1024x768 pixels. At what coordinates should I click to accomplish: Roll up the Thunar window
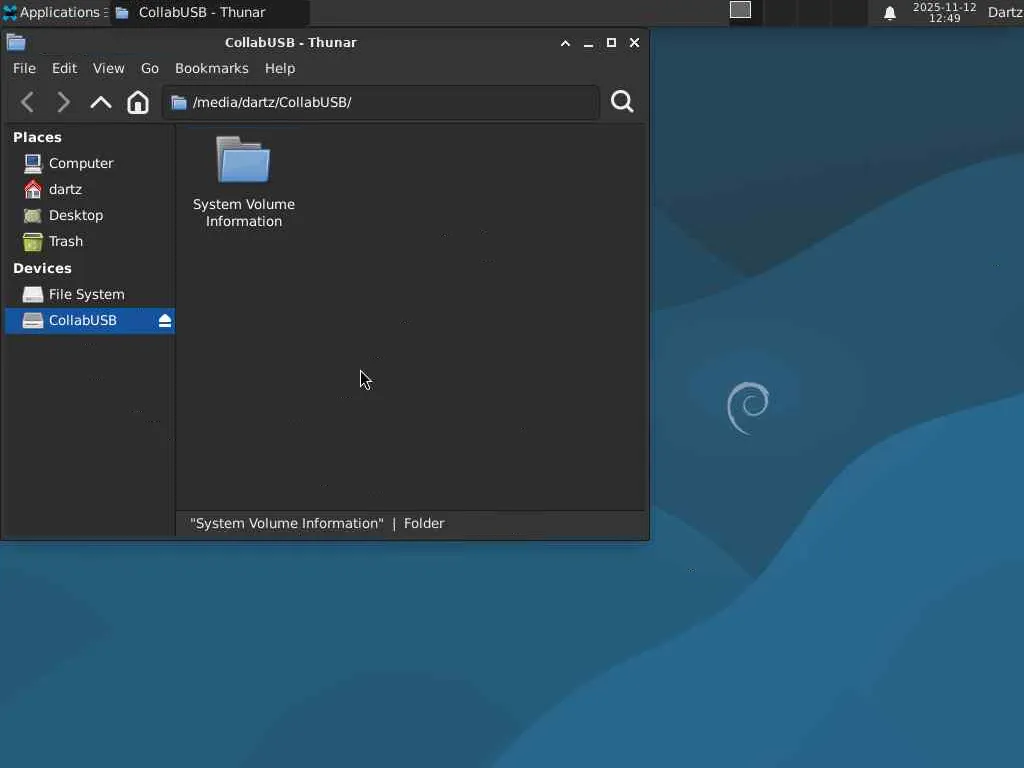(566, 43)
